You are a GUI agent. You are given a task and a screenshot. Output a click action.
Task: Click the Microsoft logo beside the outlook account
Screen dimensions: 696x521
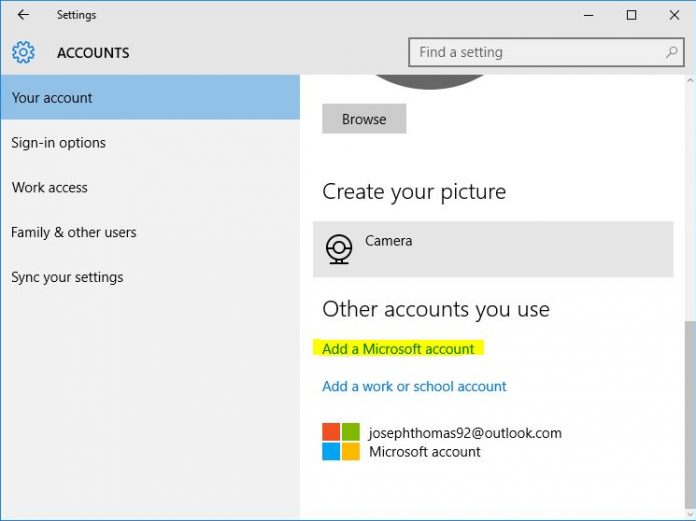pyautogui.click(x=340, y=441)
